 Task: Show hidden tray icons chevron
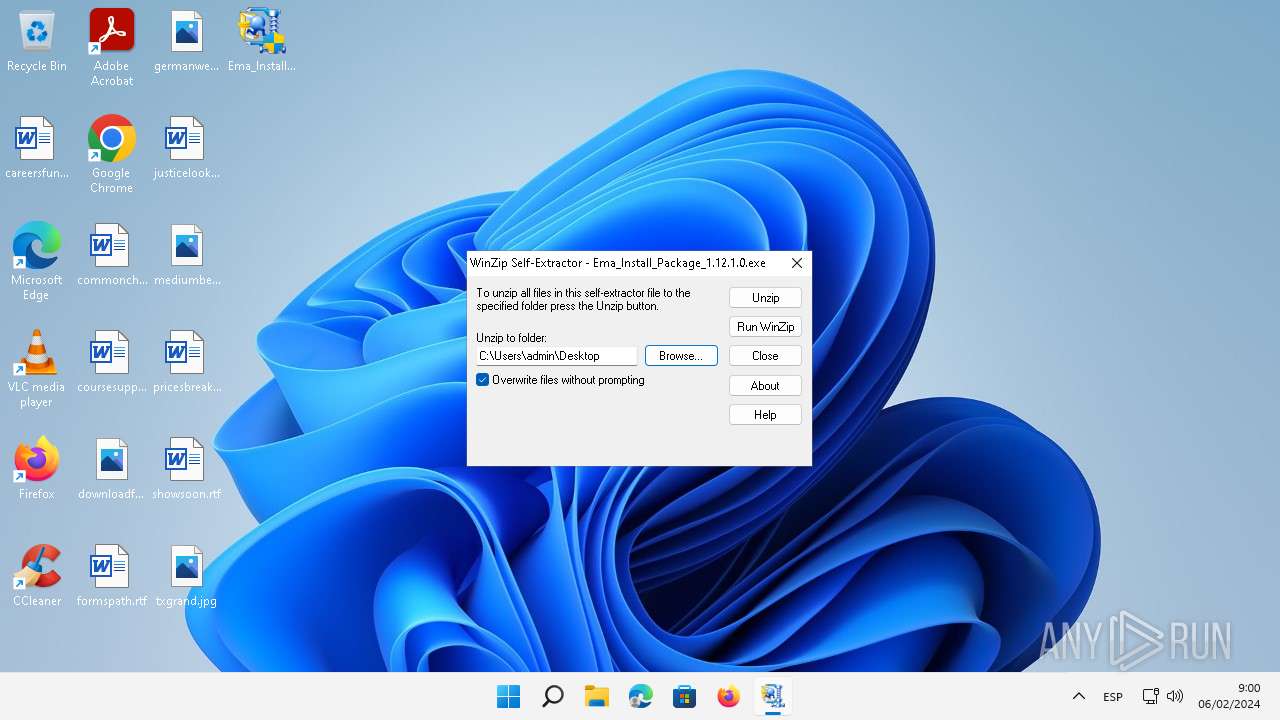(x=1079, y=696)
